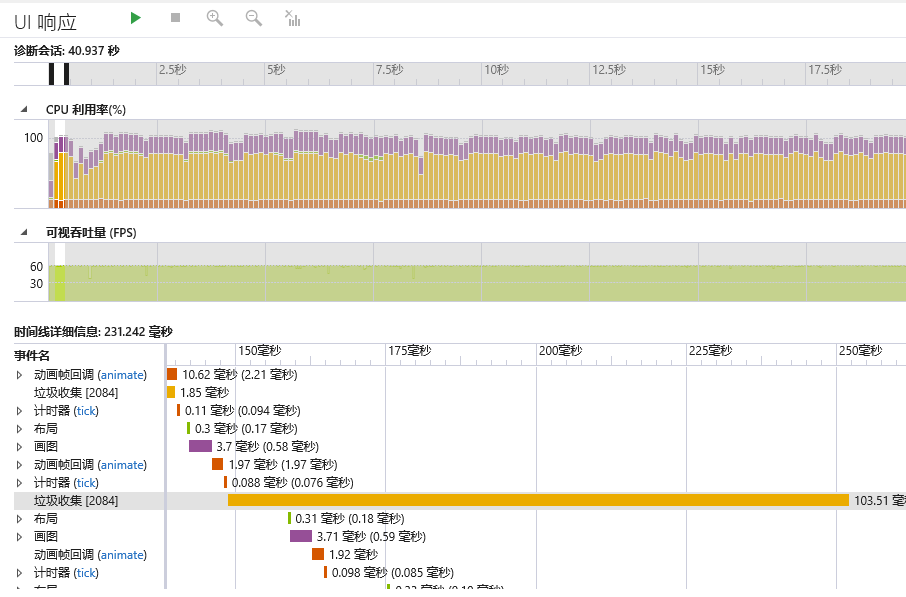Click the 0.3 毫秒 layout duration text
Screen dimensions: 906x597
[x=246, y=429]
